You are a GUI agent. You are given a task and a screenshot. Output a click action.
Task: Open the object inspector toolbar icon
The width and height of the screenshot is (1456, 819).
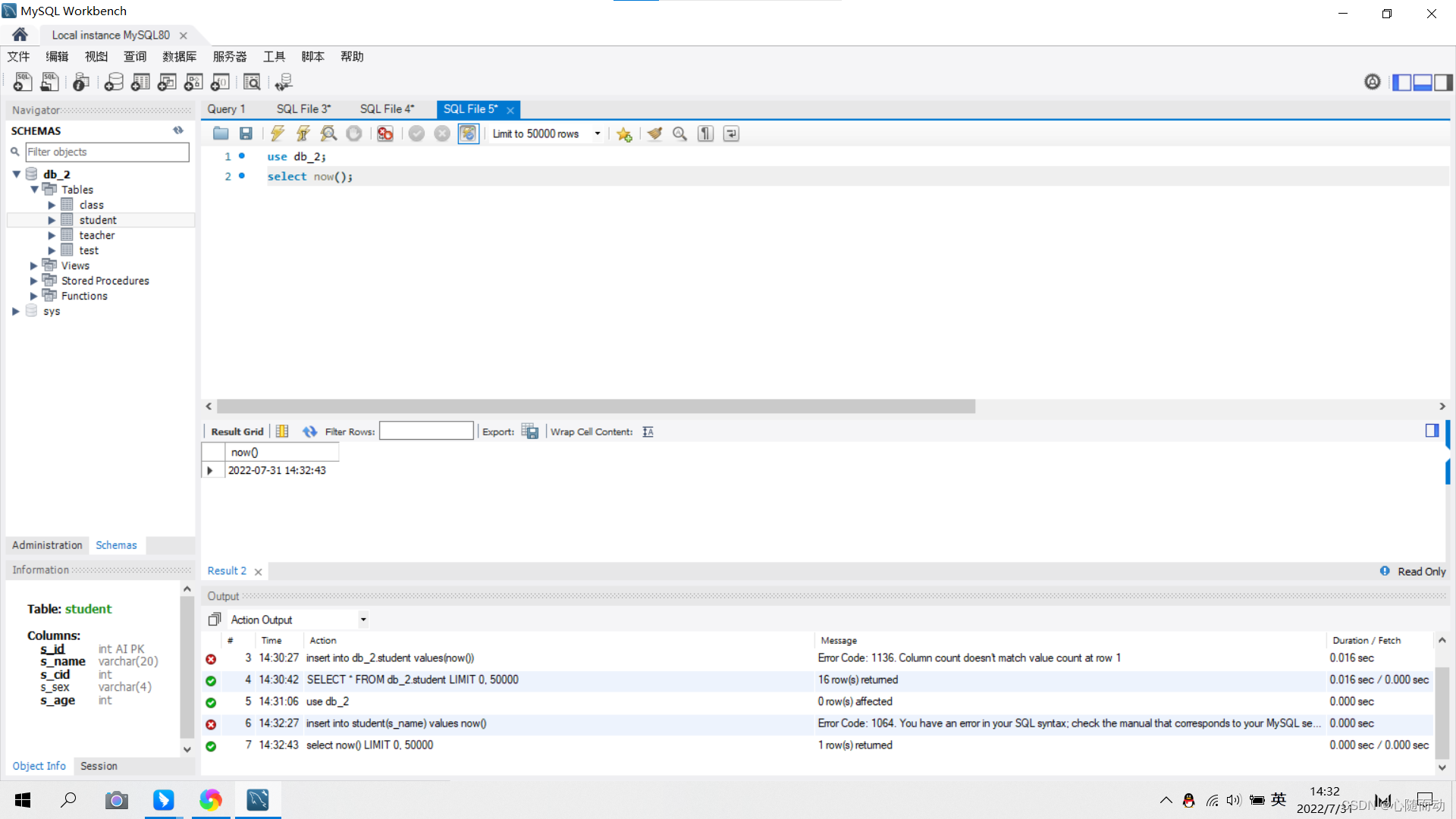click(x=81, y=82)
